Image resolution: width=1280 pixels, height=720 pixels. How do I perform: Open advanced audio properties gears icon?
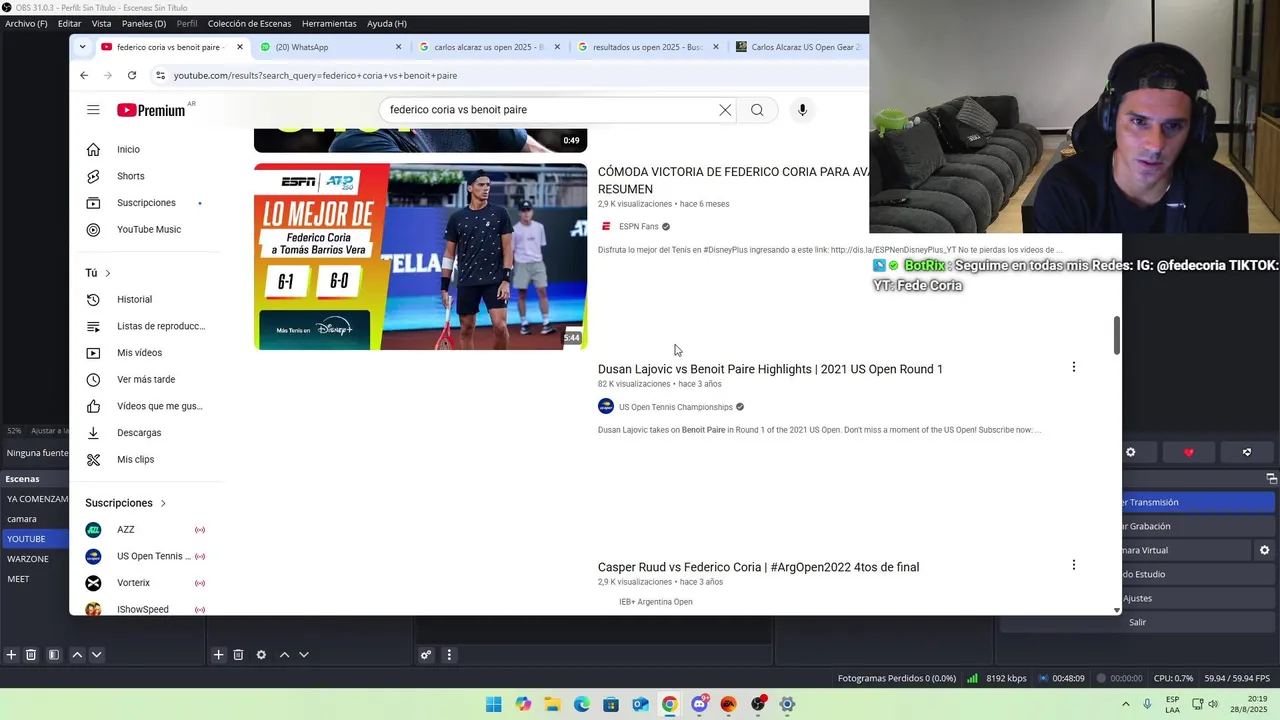tap(426, 655)
